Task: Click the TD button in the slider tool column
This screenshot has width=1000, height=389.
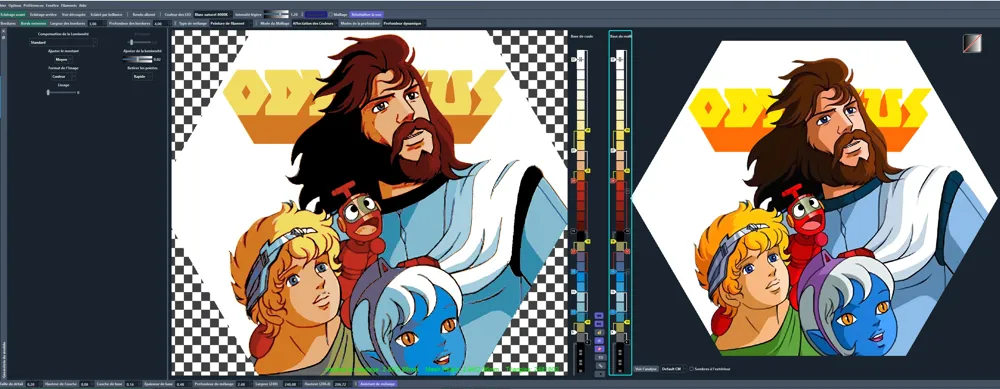Action: [599, 357]
